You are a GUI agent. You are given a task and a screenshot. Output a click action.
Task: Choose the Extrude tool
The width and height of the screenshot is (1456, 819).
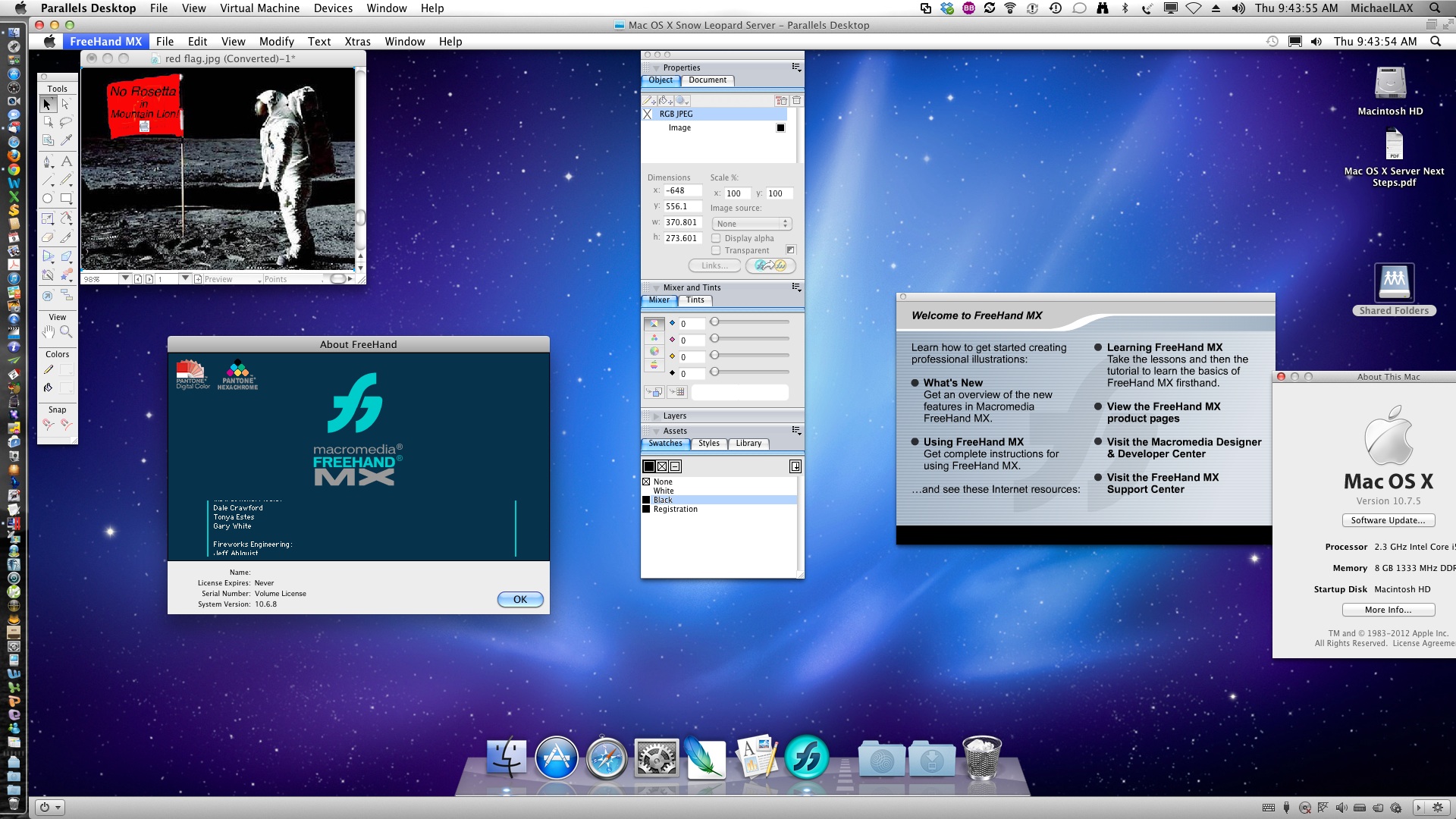click(66, 256)
